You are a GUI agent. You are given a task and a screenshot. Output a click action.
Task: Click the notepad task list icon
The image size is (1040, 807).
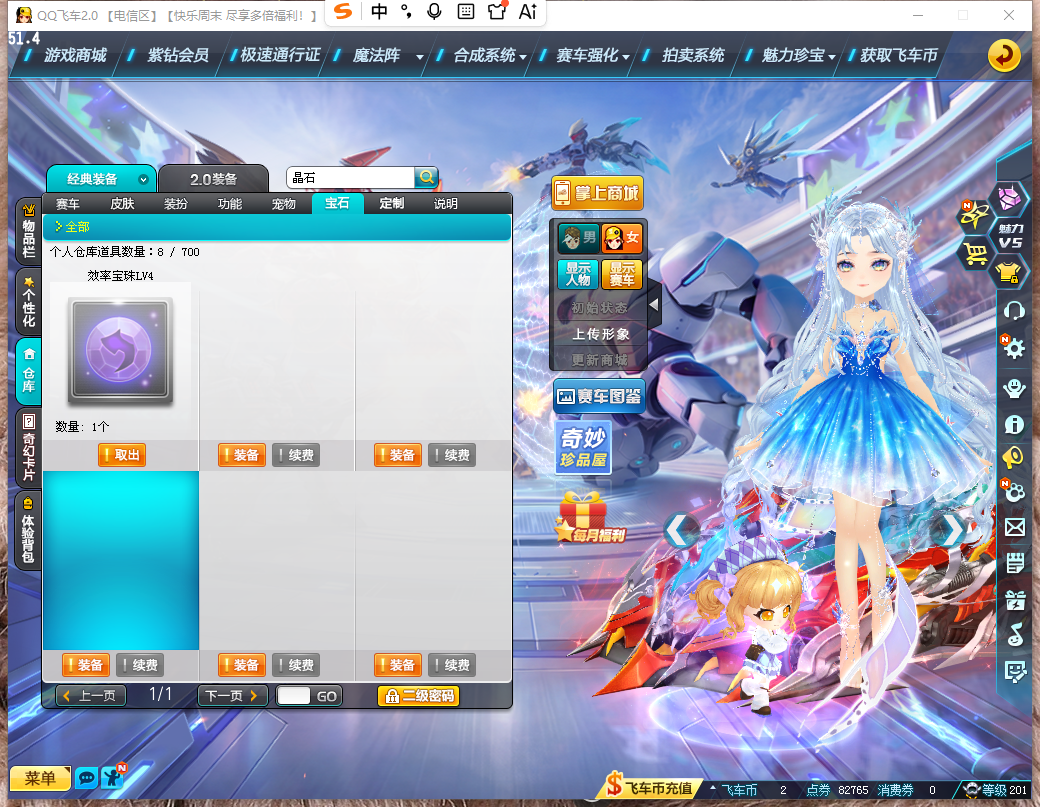1014,563
